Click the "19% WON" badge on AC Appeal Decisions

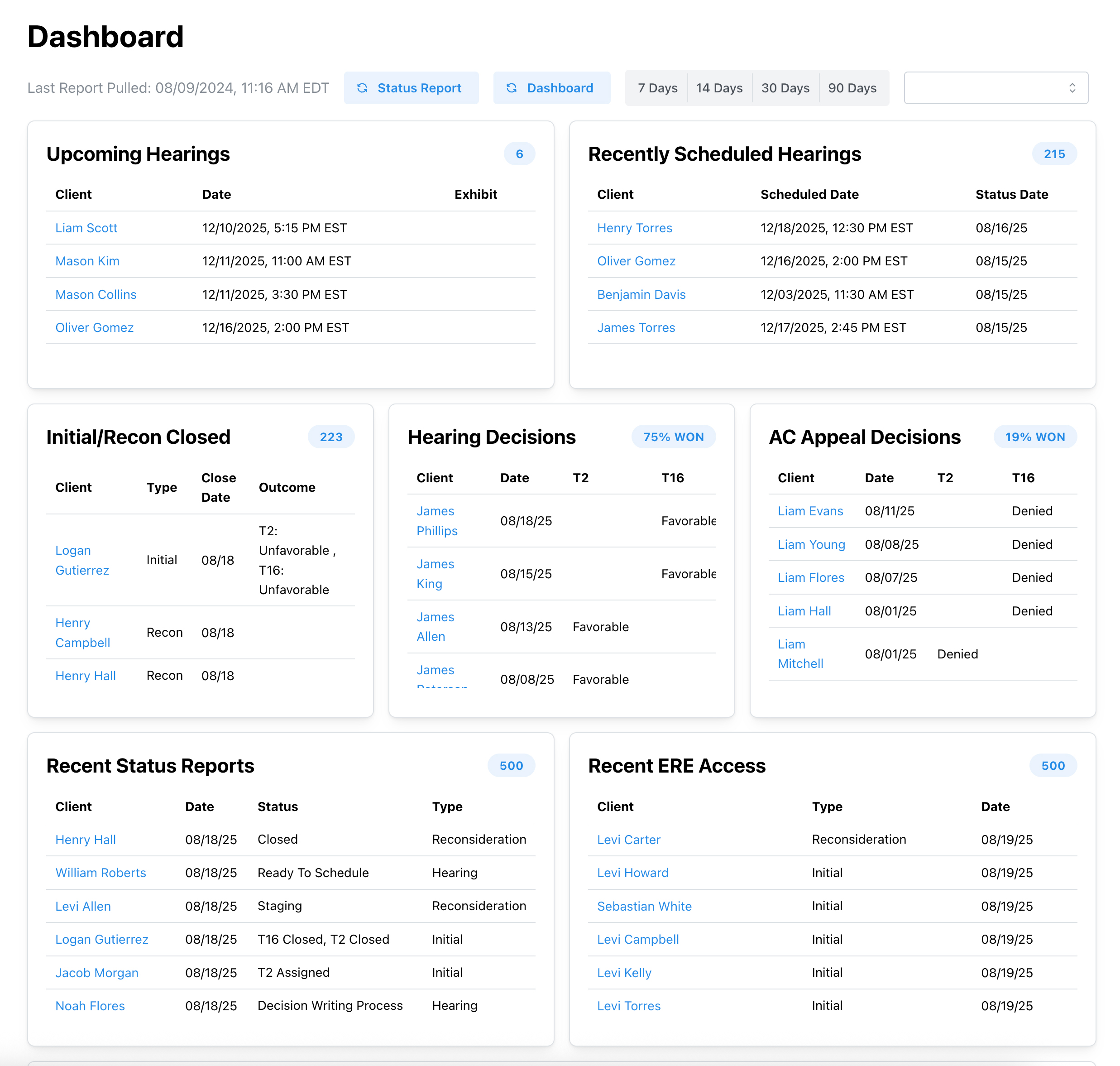1035,437
